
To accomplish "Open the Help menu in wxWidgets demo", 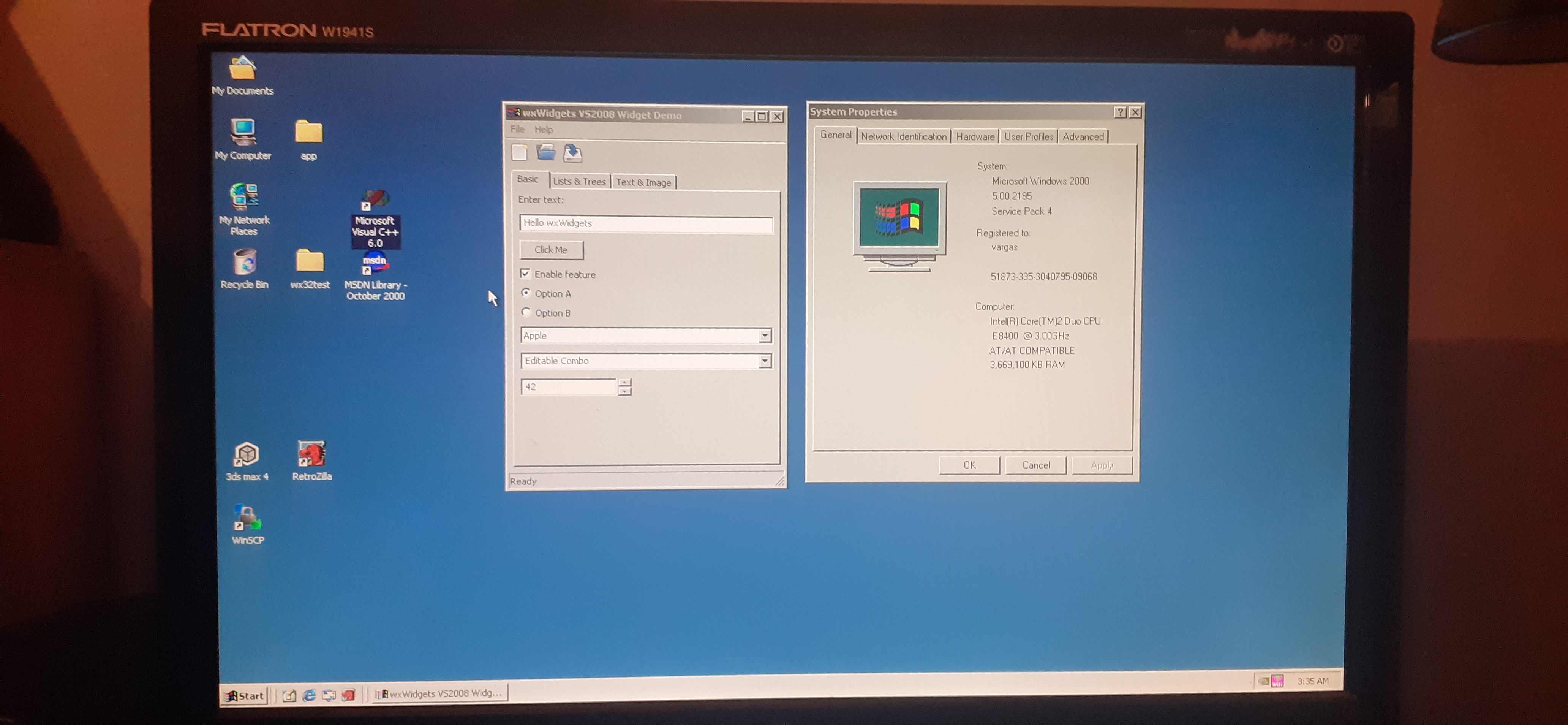I will tap(544, 129).
